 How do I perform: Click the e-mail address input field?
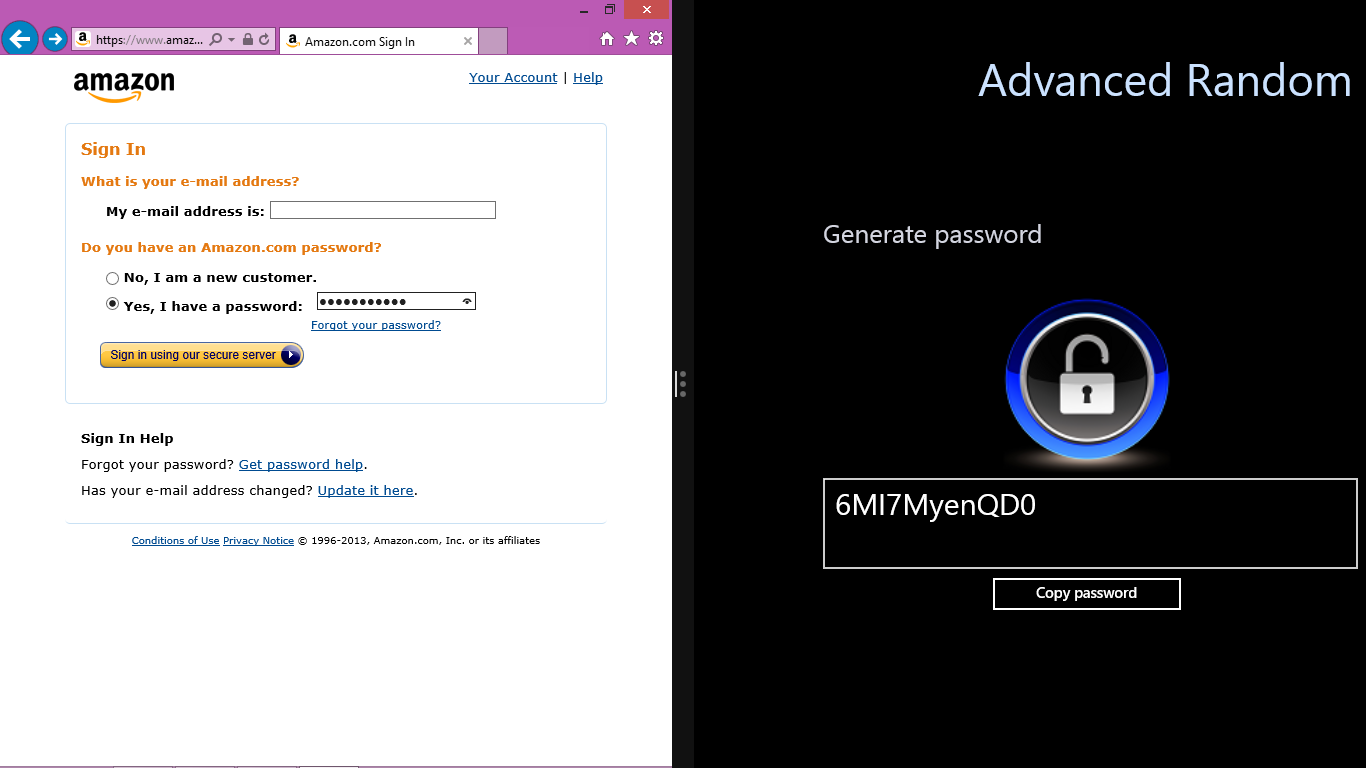click(383, 210)
